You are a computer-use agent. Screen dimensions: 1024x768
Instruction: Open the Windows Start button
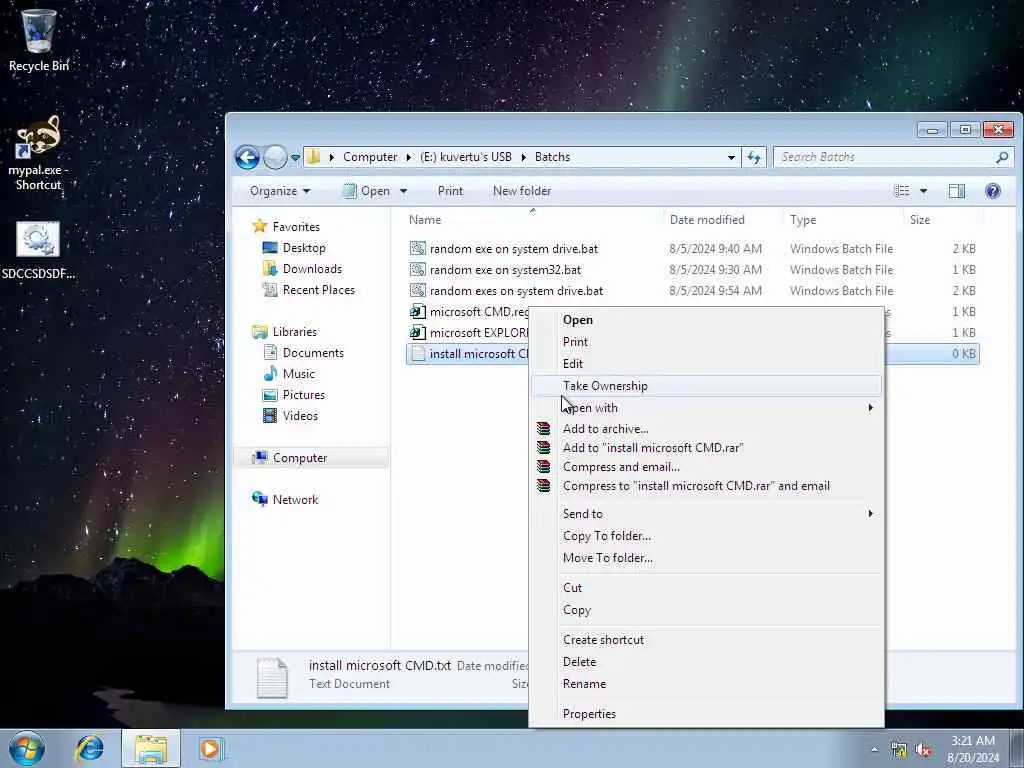tap(27, 748)
